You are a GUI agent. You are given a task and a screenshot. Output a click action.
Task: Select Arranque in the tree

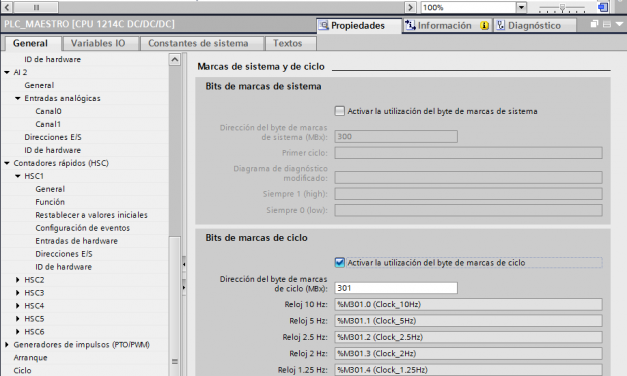click(x=30, y=358)
